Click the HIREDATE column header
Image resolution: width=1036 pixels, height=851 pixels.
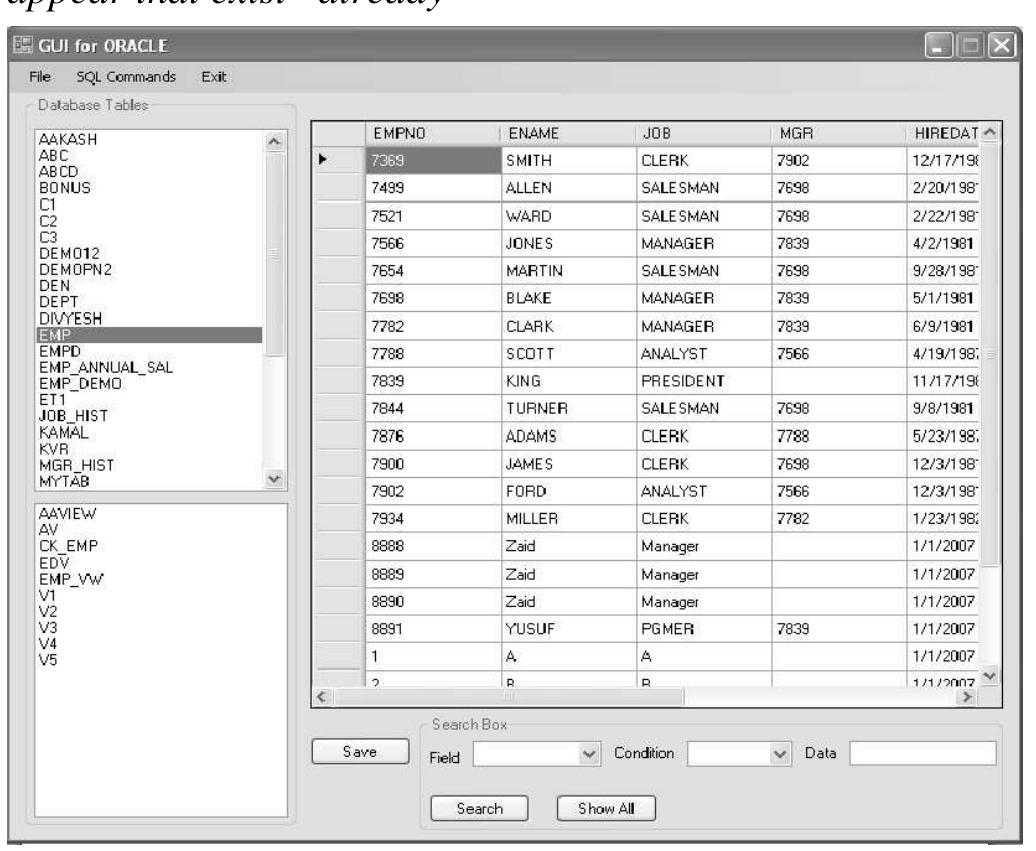click(944, 133)
